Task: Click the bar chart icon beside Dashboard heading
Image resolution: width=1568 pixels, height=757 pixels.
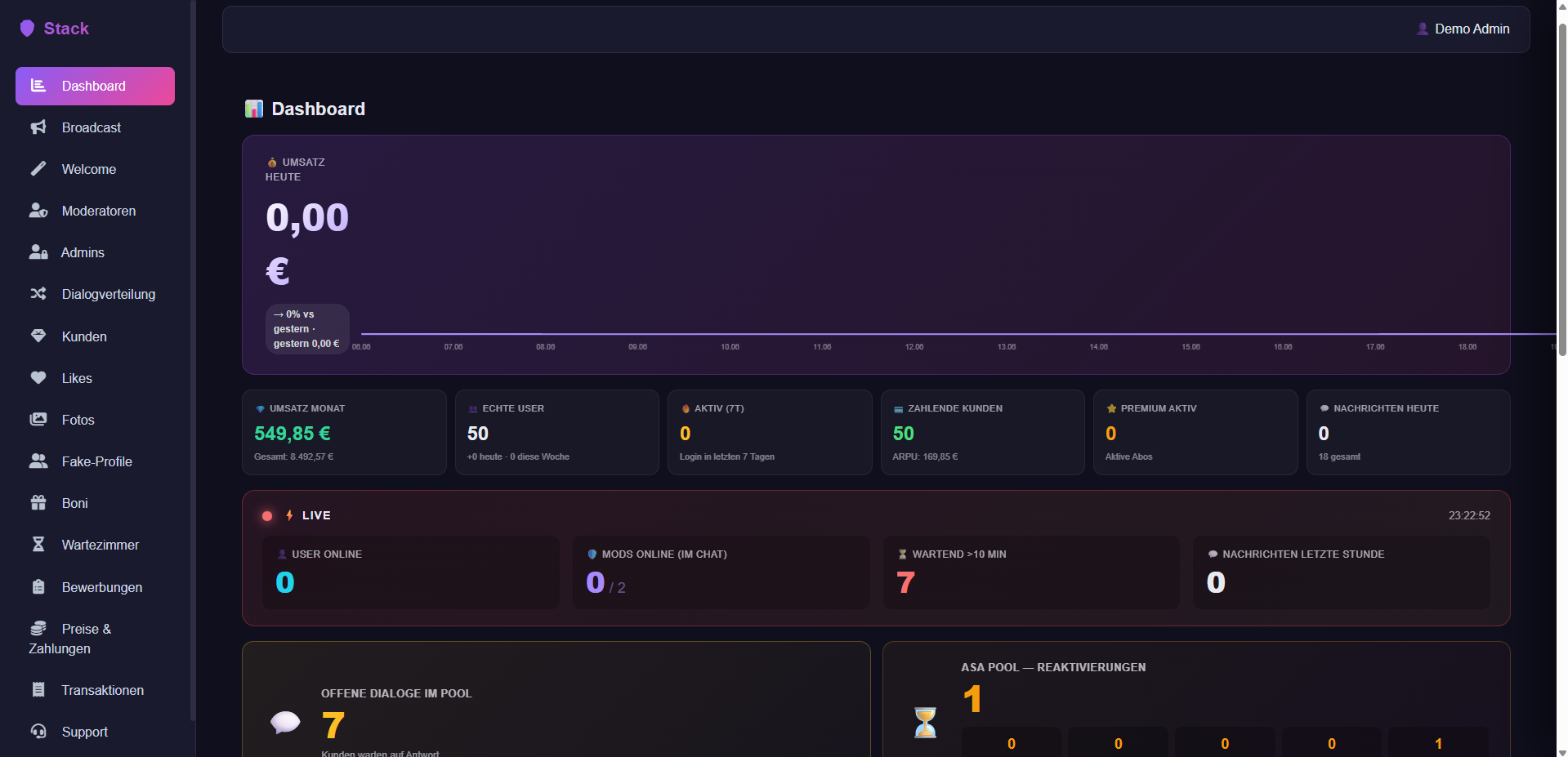Action: coord(254,109)
